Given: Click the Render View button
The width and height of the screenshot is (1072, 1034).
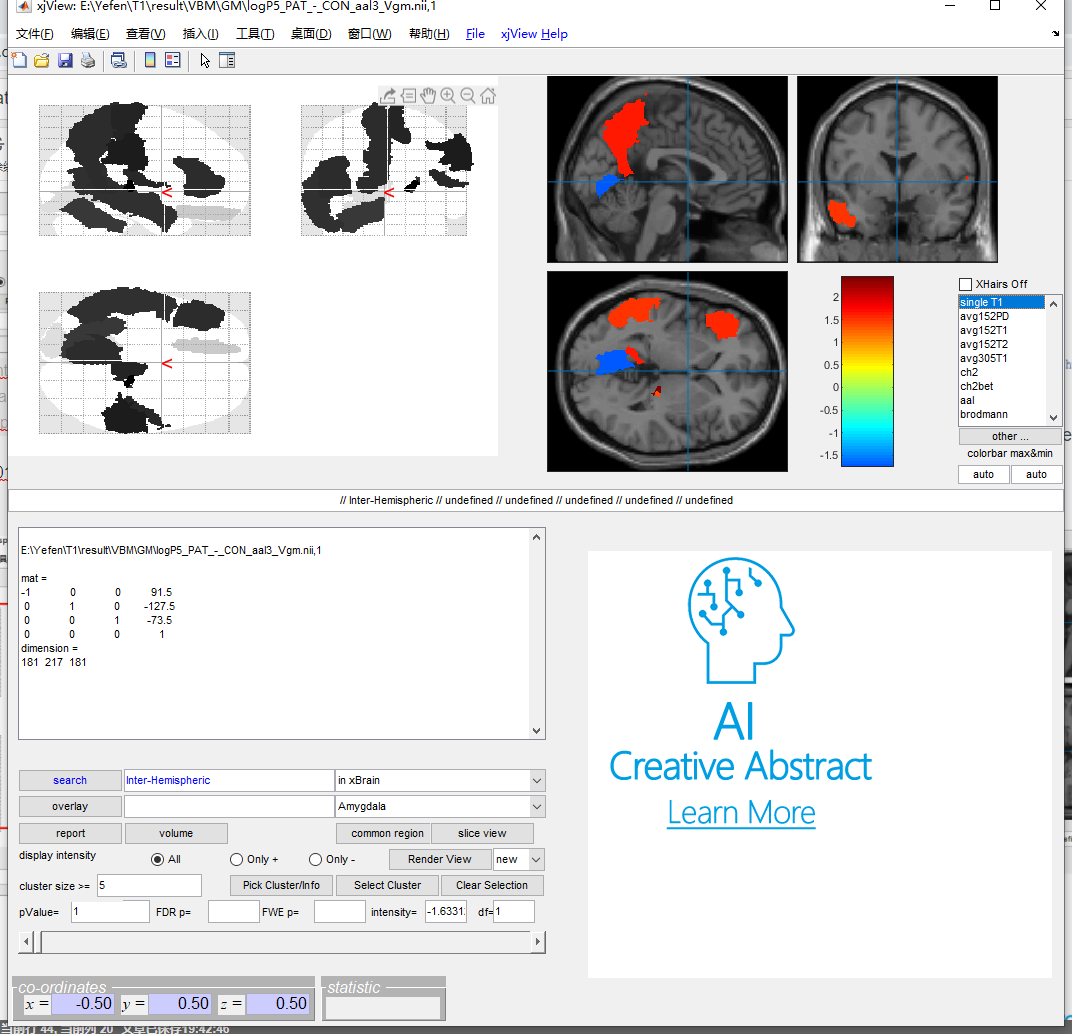Looking at the screenshot, I should (x=440, y=860).
